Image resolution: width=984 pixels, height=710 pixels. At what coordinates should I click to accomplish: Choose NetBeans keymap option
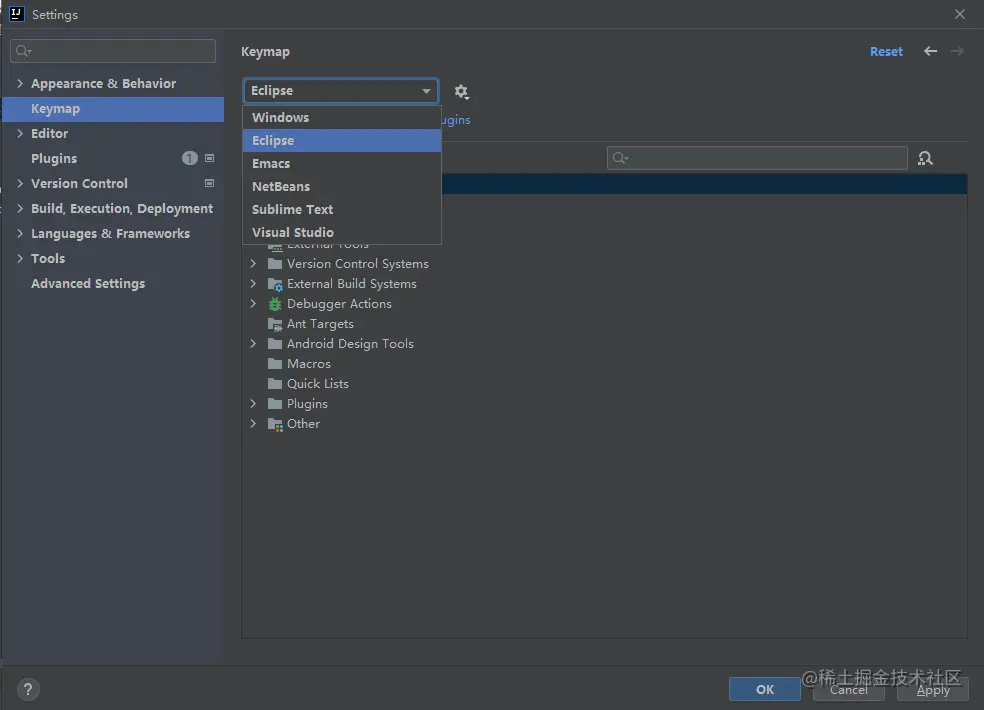coord(342,186)
